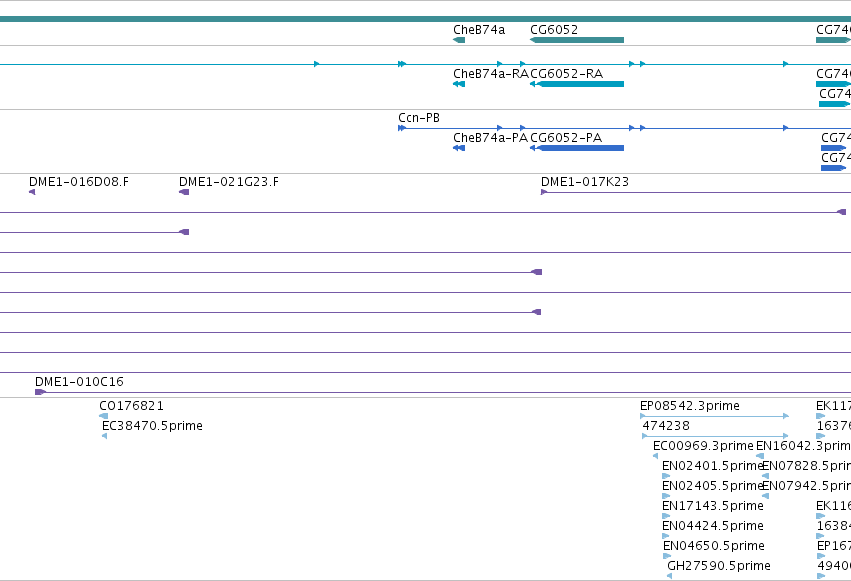
Task: Select the EN02401.5prime label
Action: click(x=713, y=466)
